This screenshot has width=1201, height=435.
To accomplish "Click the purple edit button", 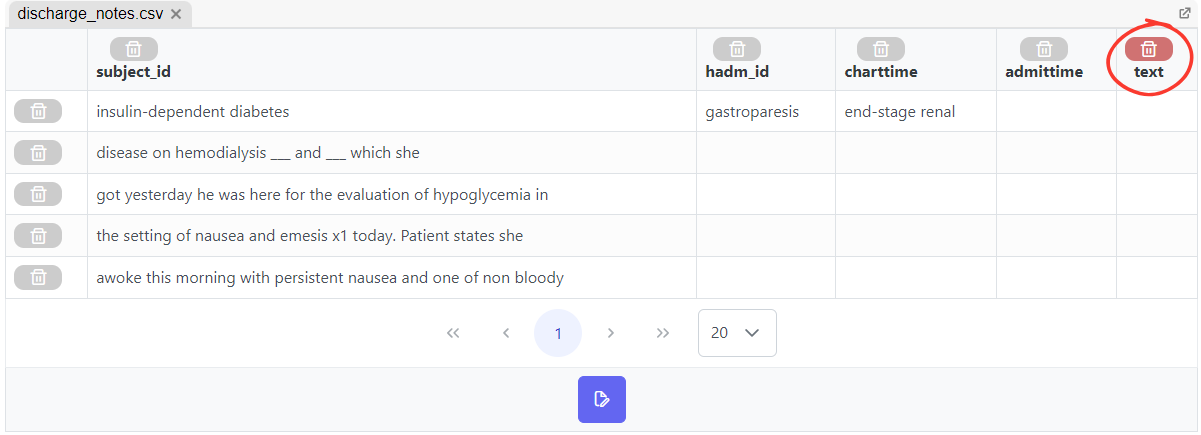I will (x=602, y=400).
